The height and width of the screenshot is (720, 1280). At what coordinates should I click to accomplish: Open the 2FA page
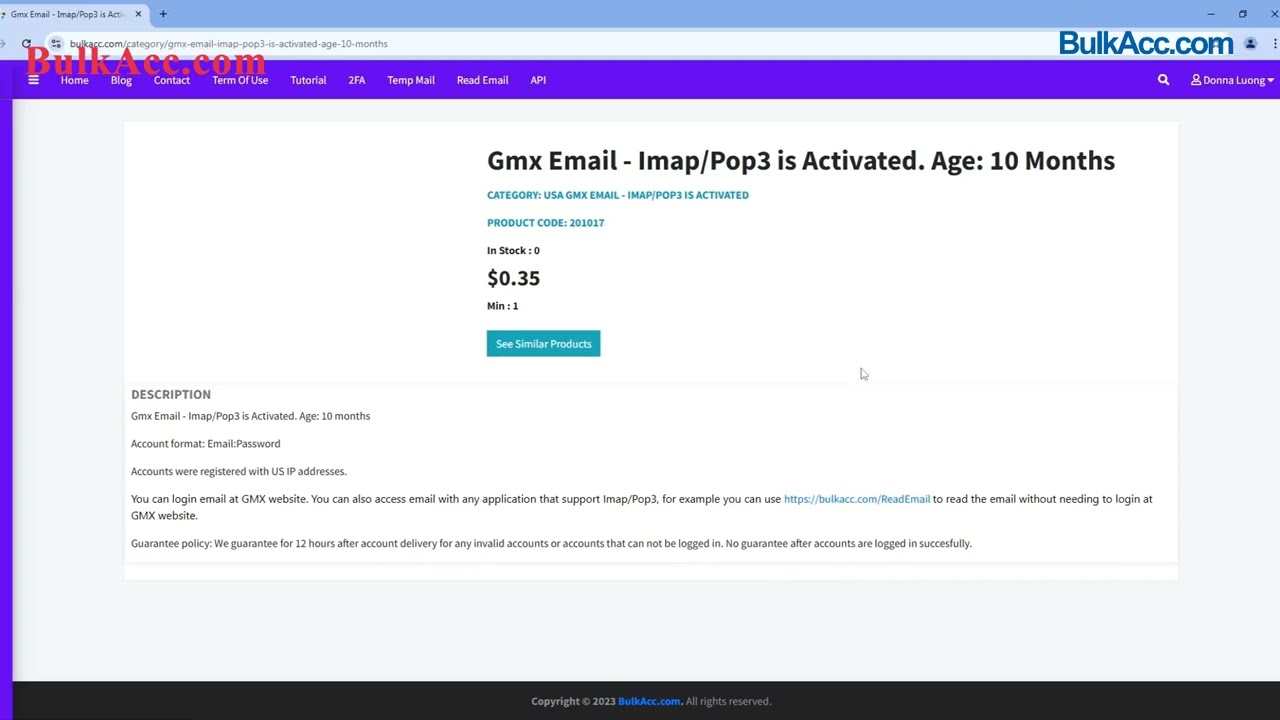pyautogui.click(x=357, y=80)
